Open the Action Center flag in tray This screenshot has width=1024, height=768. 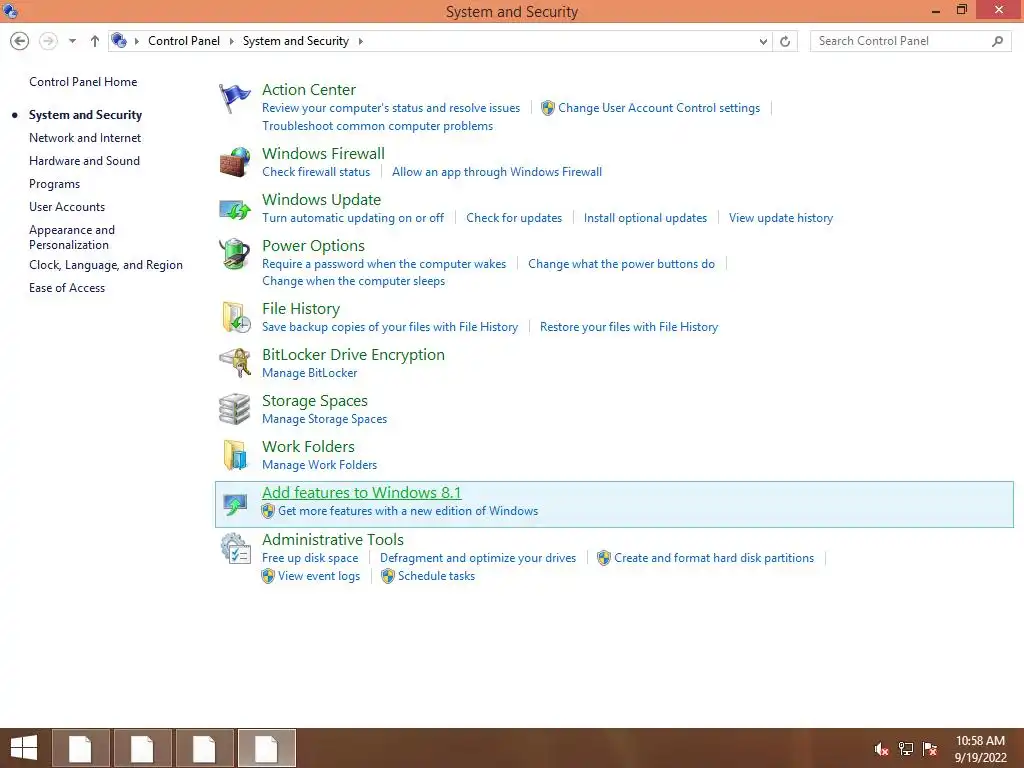click(930, 748)
